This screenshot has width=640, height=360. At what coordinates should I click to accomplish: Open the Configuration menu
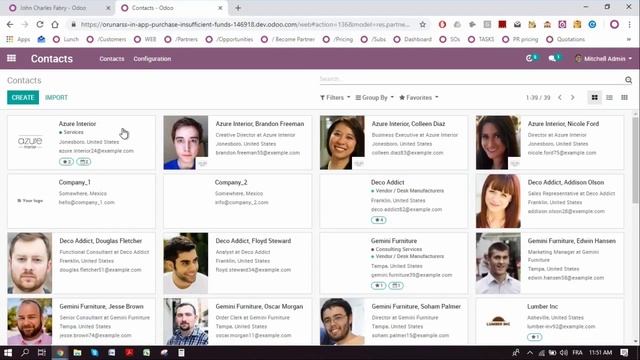point(152,59)
